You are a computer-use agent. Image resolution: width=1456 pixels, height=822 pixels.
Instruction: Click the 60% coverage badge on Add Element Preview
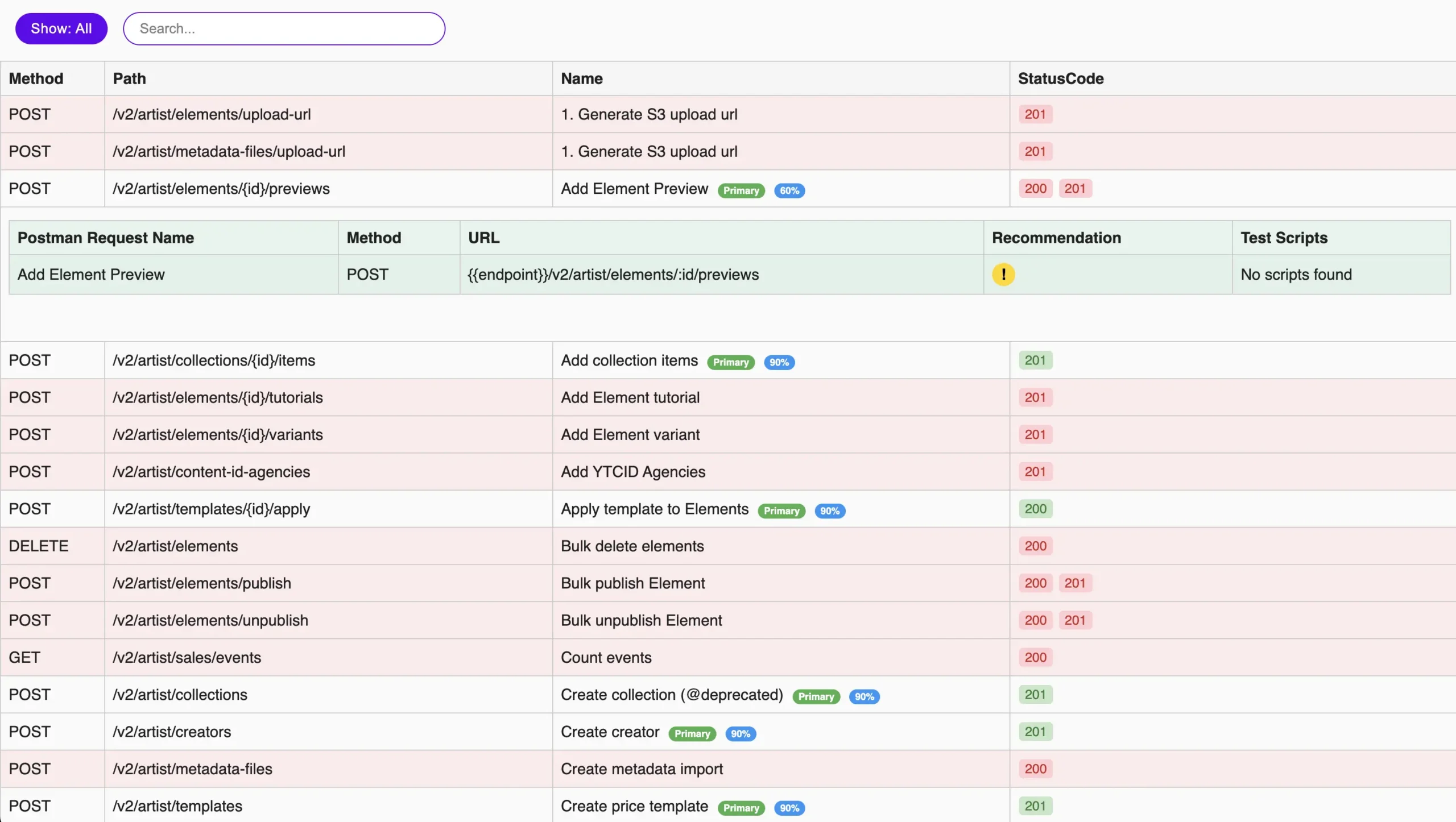click(x=788, y=190)
